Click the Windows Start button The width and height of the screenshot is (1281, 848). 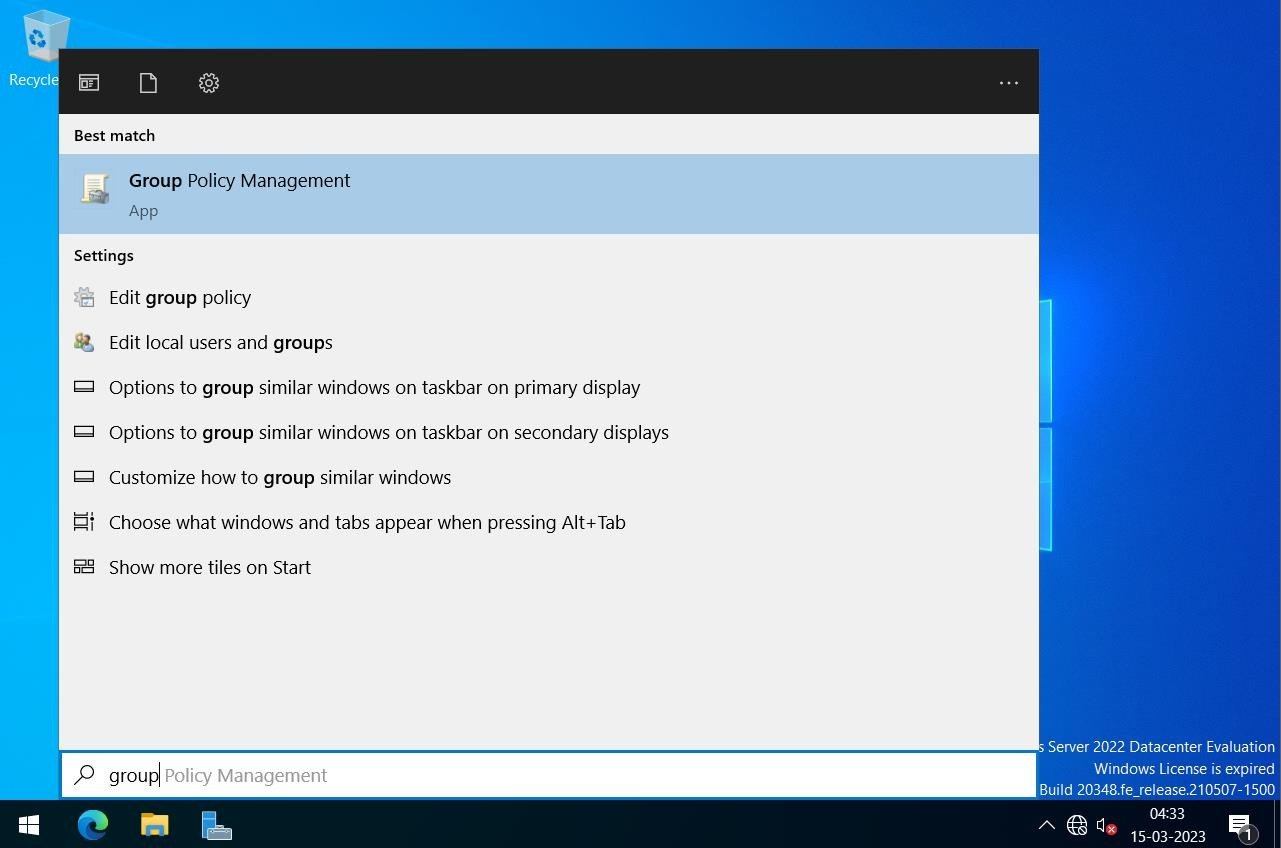click(29, 825)
